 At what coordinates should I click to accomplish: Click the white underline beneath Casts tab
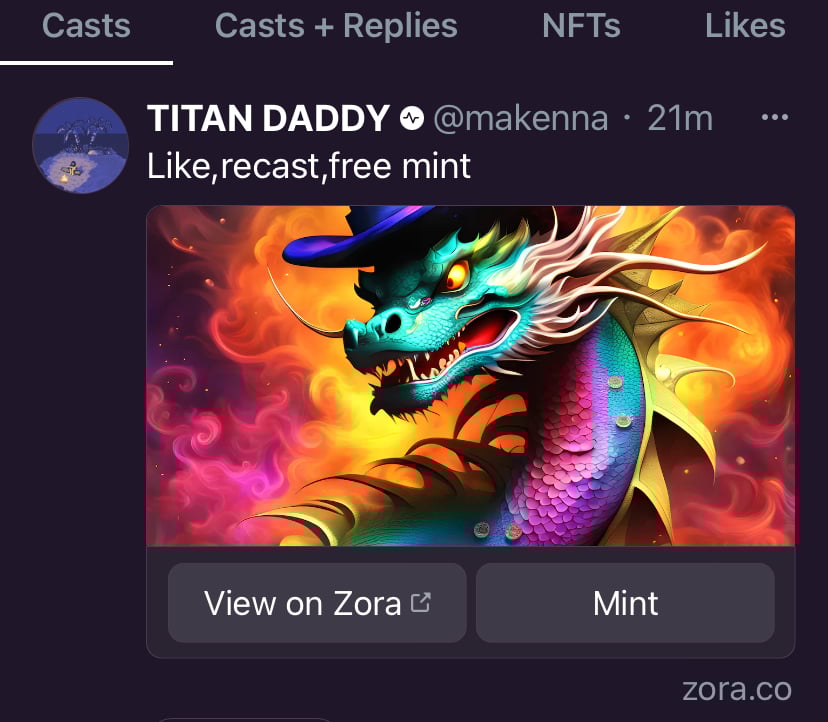[87, 63]
